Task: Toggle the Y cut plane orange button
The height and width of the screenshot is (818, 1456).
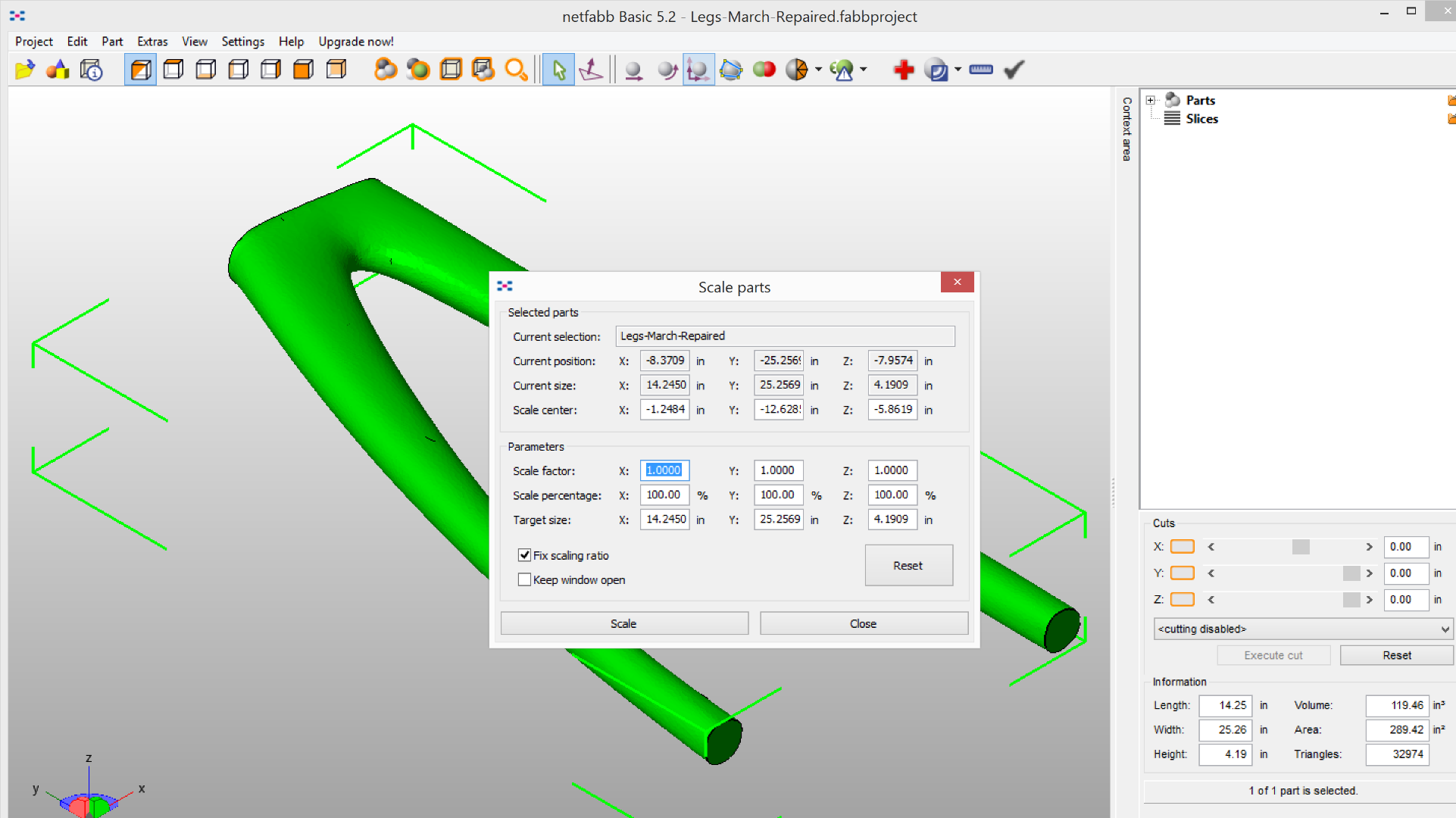Action: click(1183, 573)
